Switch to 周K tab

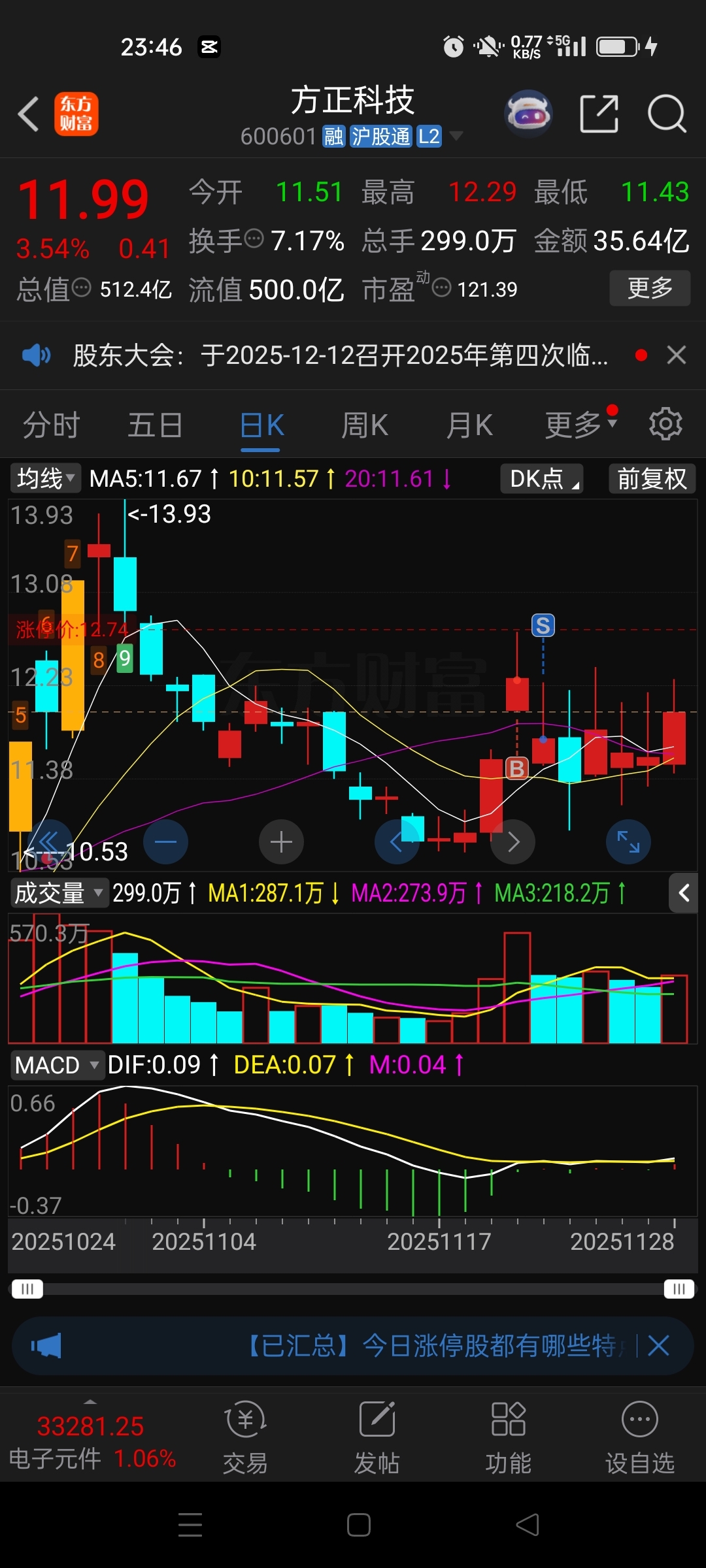click(x=365, y=425)
